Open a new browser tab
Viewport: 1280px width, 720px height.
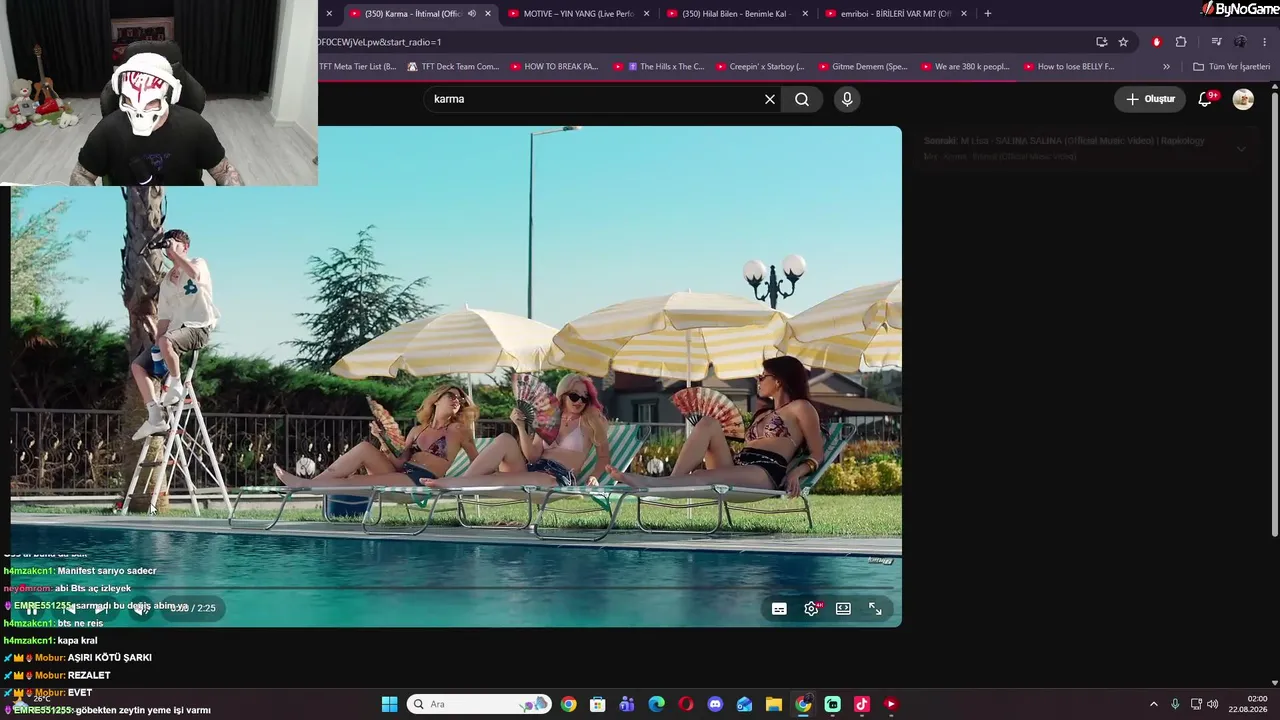988,14
